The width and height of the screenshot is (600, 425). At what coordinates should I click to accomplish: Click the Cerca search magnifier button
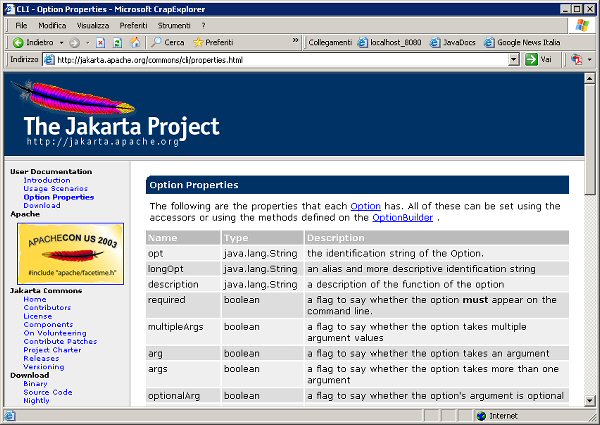coord(168,42)
